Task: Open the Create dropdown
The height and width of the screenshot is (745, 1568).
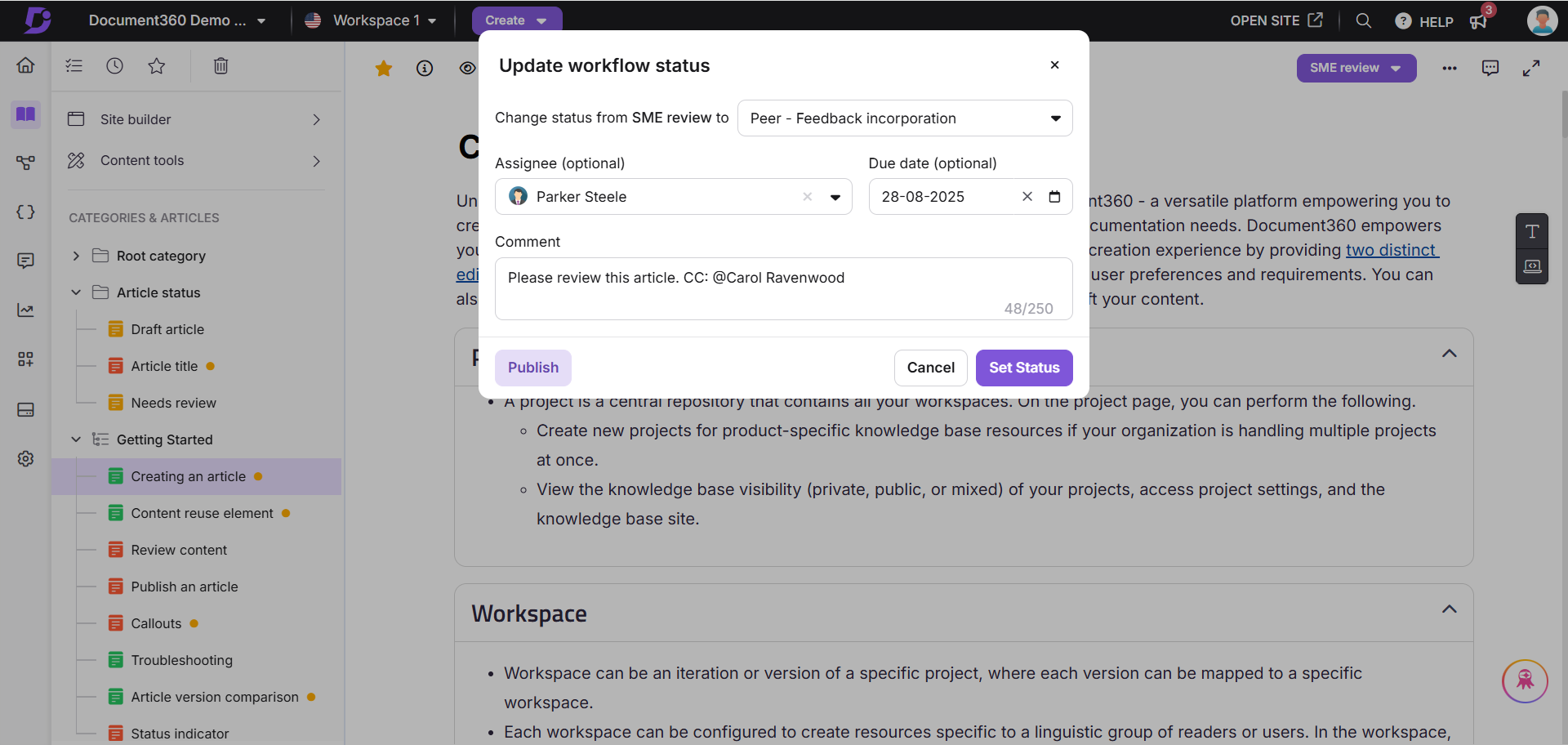Action: (x=516, y=20)
